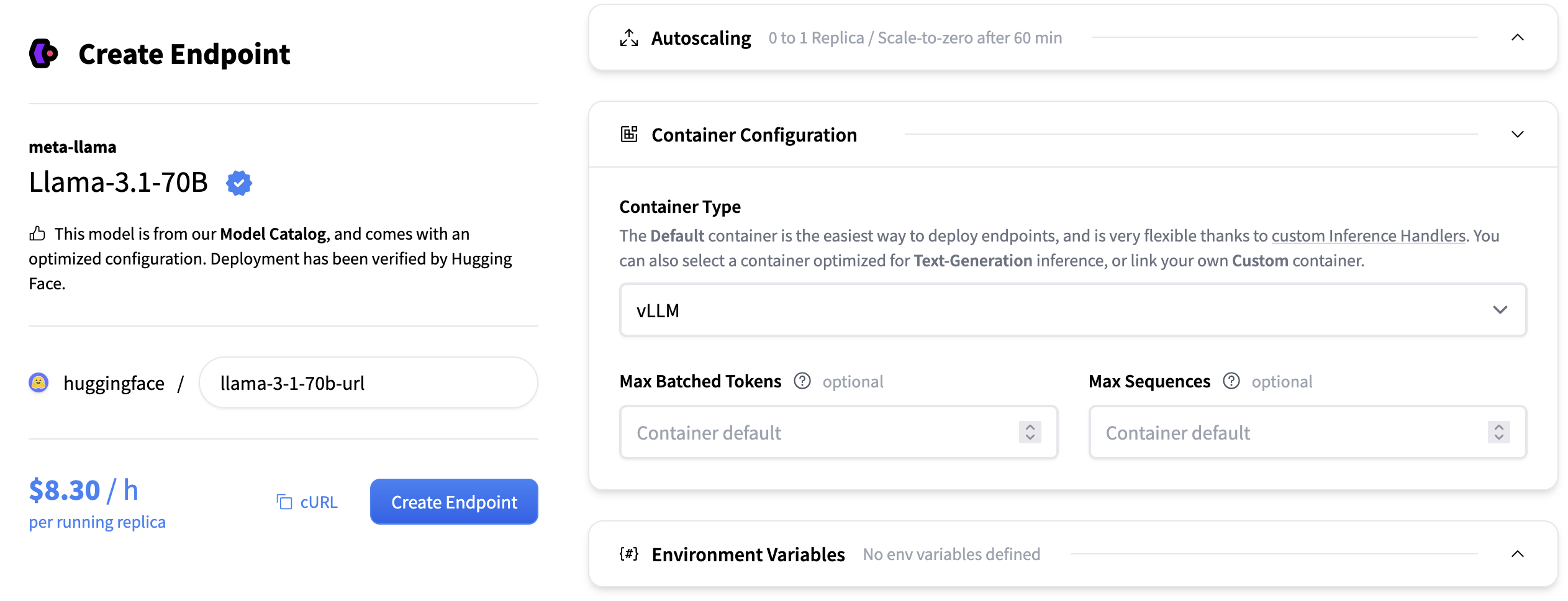Copy the cURL command

click(307, 502)
